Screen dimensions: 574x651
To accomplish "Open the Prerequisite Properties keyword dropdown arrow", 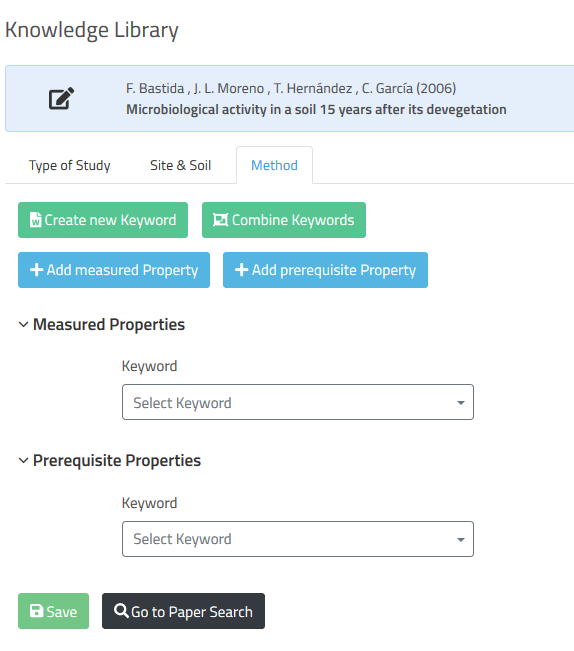I will click(461, 540).
